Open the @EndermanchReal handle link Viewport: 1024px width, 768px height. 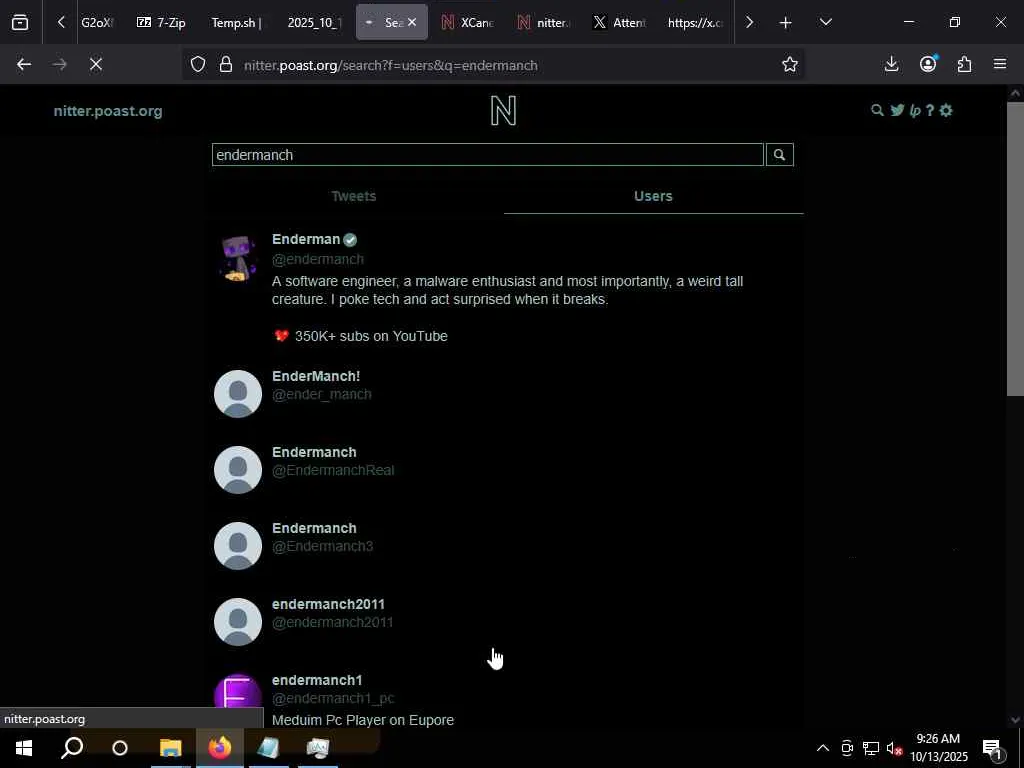point(333,470)
